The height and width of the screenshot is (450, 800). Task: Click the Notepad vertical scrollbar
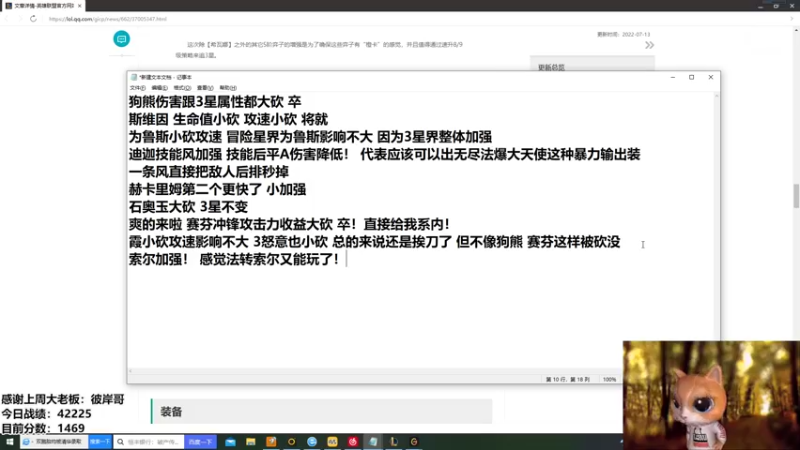coord(717,231)
